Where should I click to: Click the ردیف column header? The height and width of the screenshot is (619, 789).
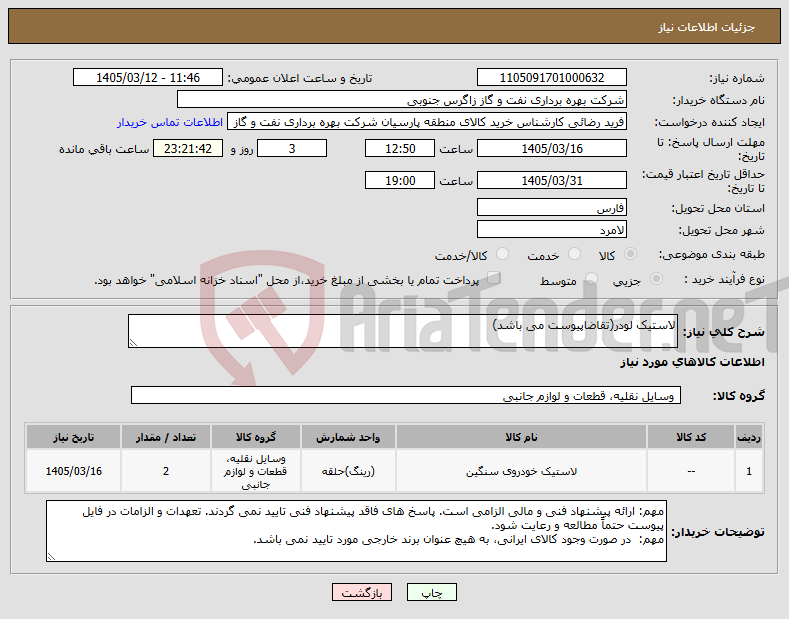[x=749, y=437]
